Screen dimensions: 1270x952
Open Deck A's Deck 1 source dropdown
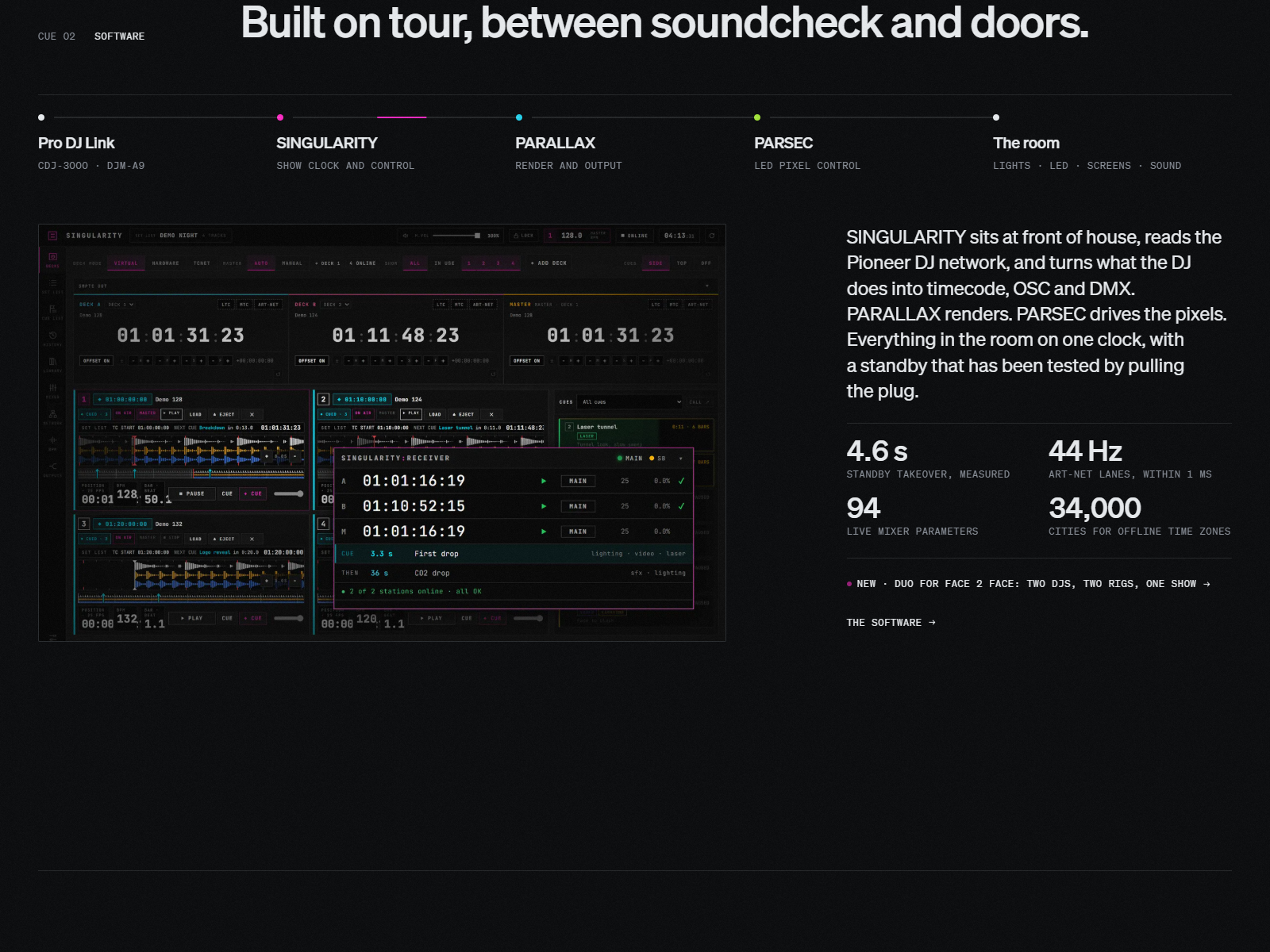coord(121,305)
